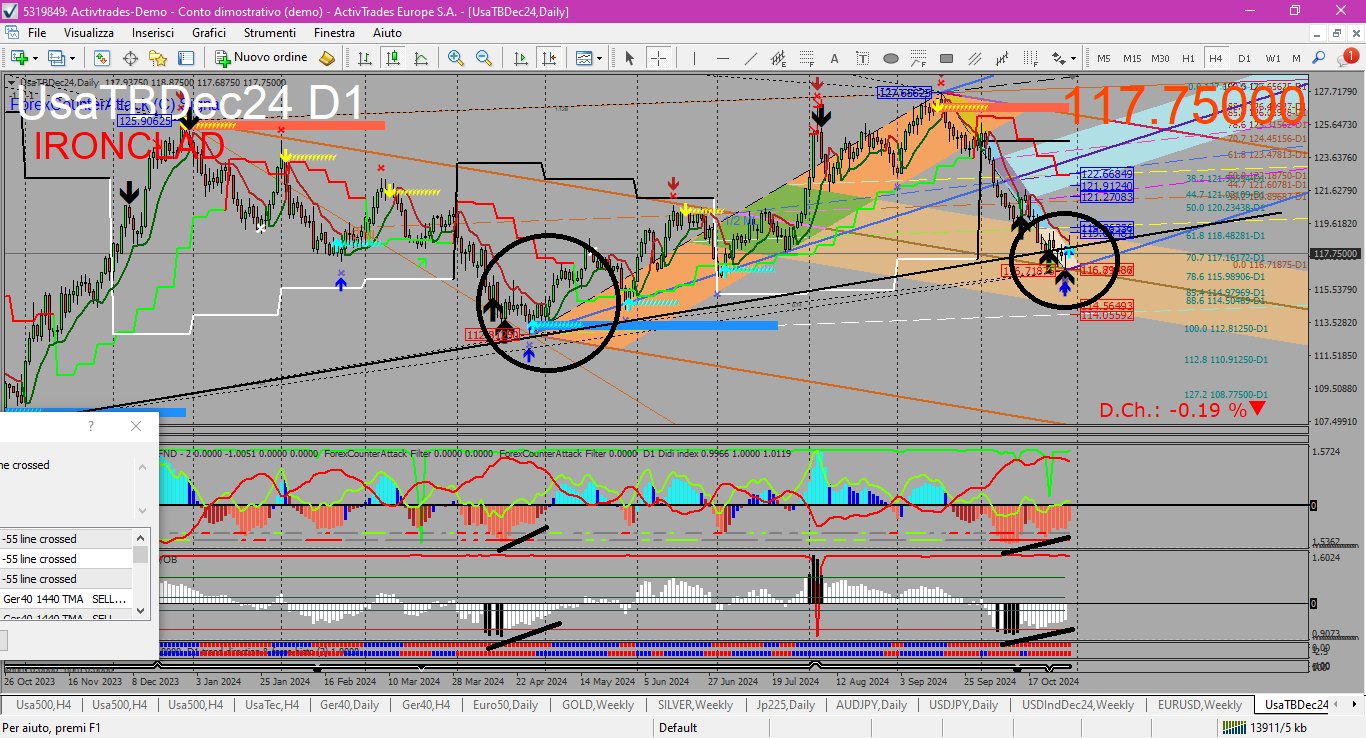The image size is (1366, 738).
Task: Select the vertical line drawing tool
Action: click(x=694, y=58)
